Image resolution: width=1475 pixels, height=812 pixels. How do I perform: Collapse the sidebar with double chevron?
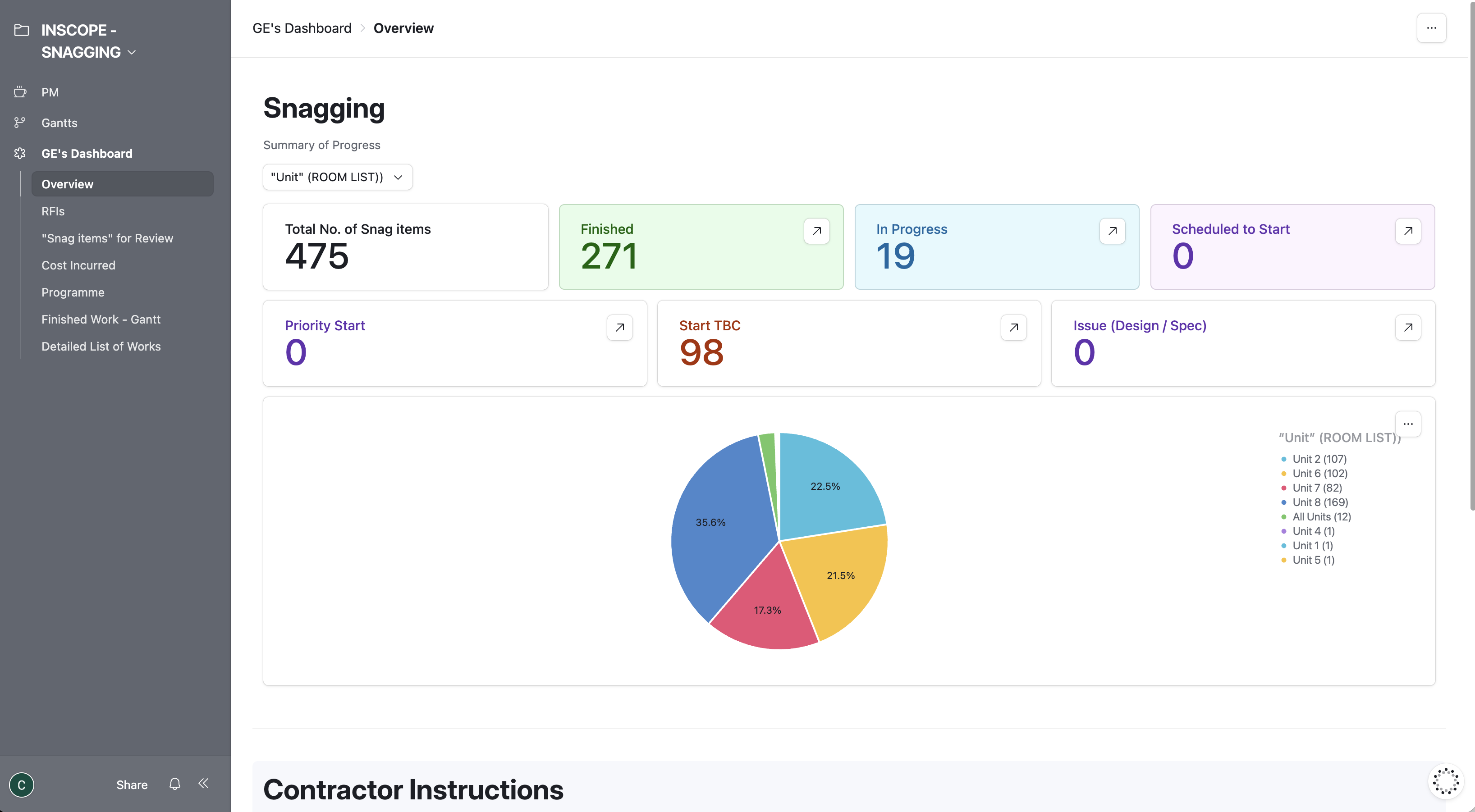click(x=203, y=784)
